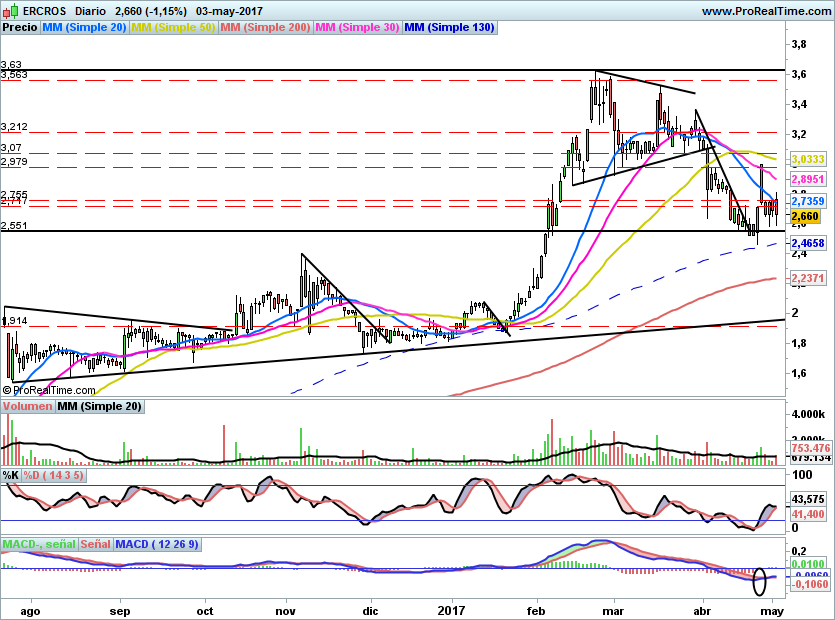Viewport: 835px width, 620px height.
Task: Open the %D (14 3 5) stochastic label
Action: tap(54, 475)
